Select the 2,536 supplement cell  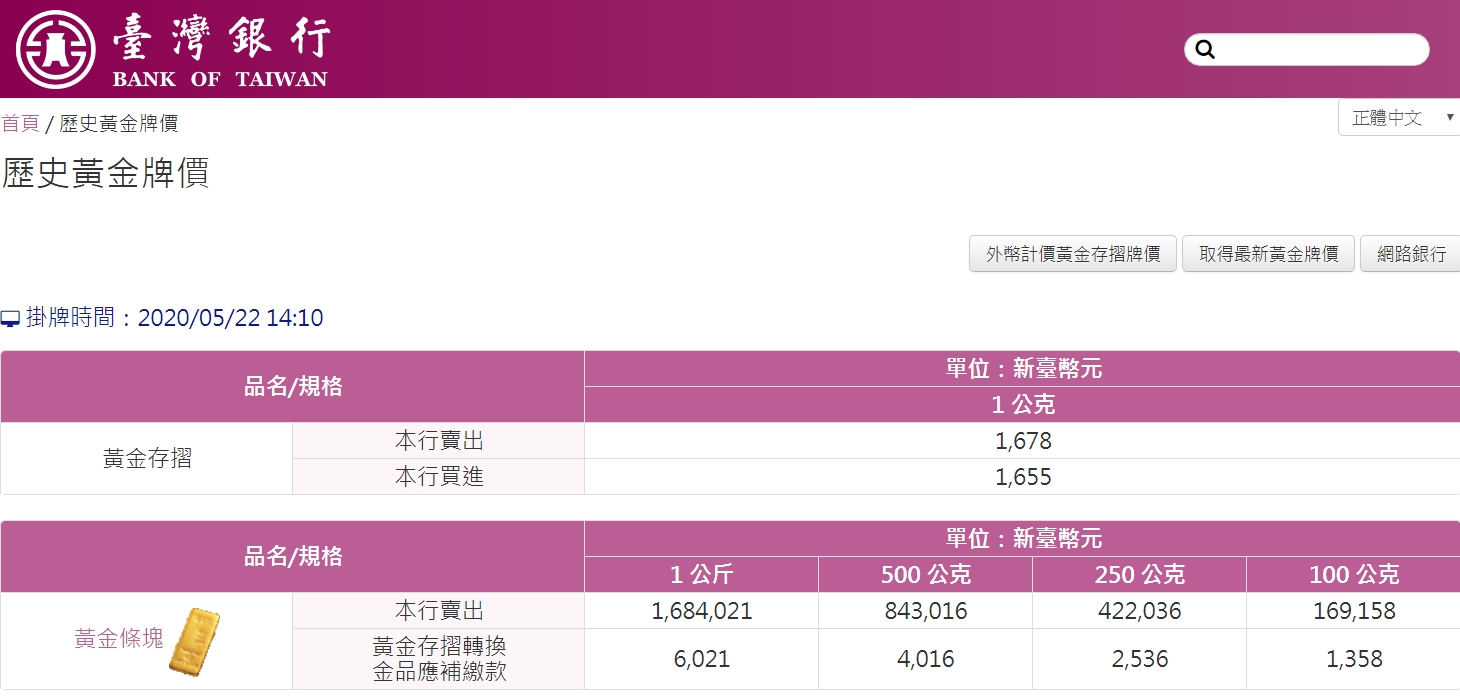click(x=1140, y=659)
